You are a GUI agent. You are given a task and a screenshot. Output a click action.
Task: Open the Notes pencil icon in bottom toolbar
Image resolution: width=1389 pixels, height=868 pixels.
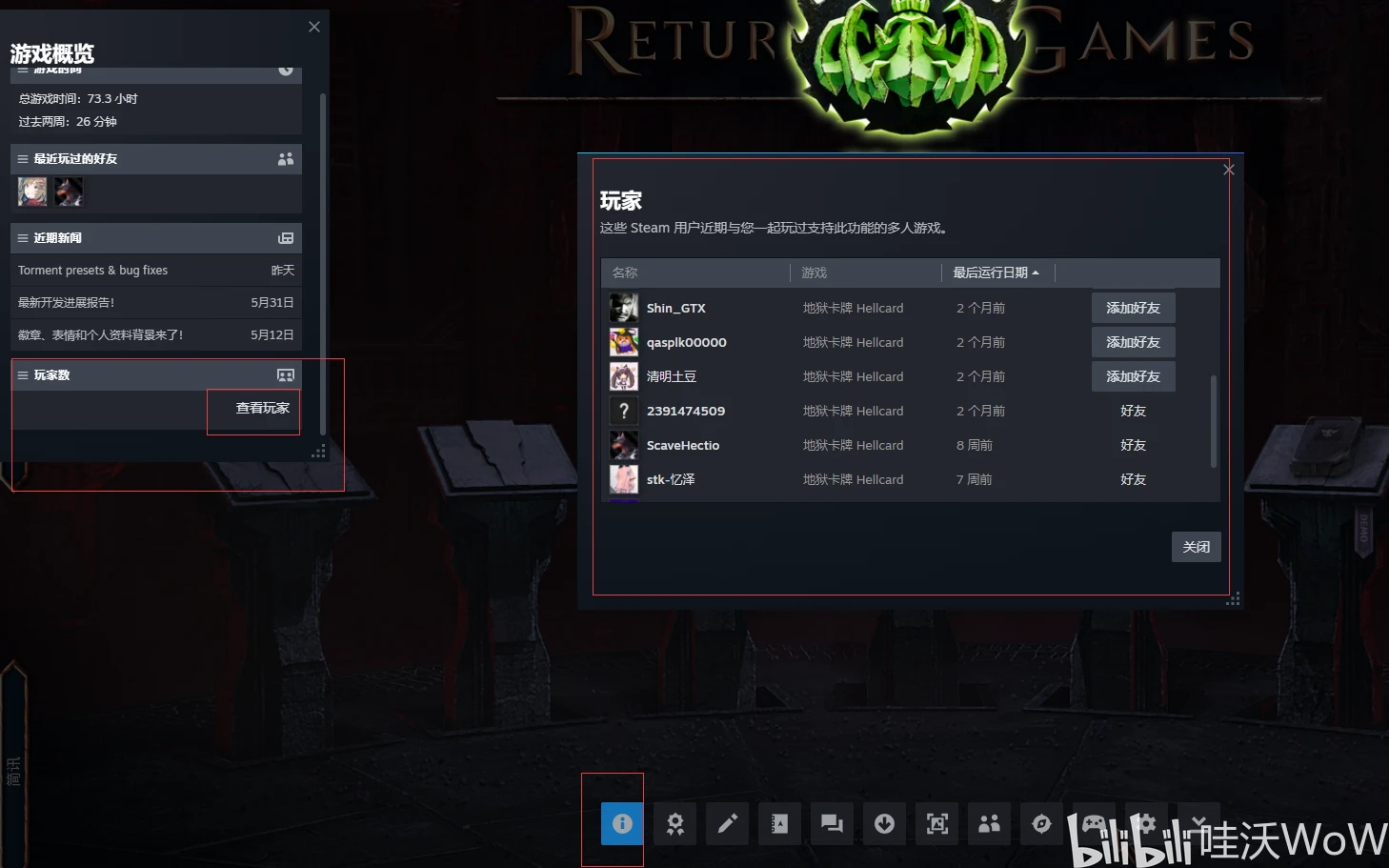[x=727, y=823]
